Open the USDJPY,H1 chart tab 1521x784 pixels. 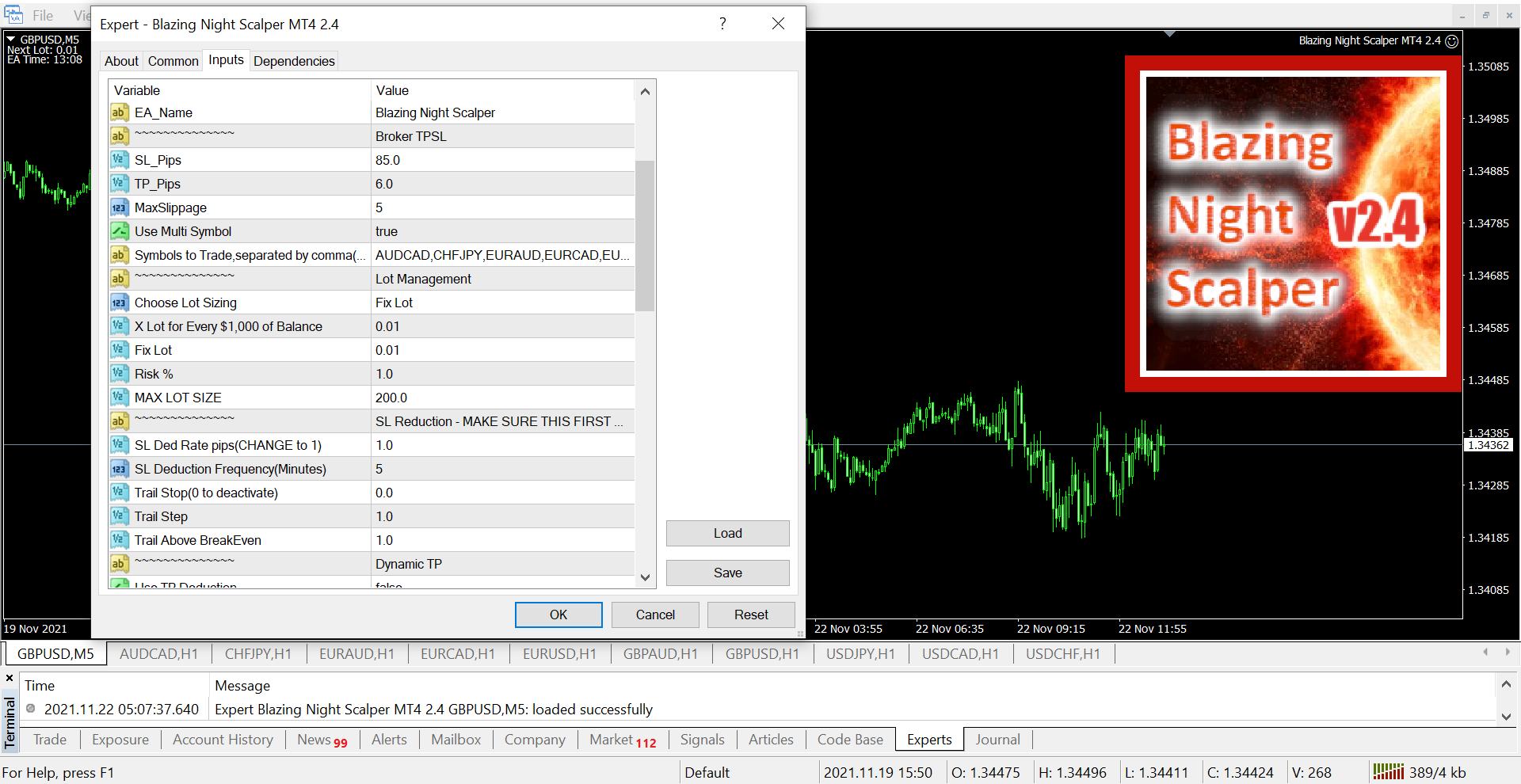click(860, 654)
